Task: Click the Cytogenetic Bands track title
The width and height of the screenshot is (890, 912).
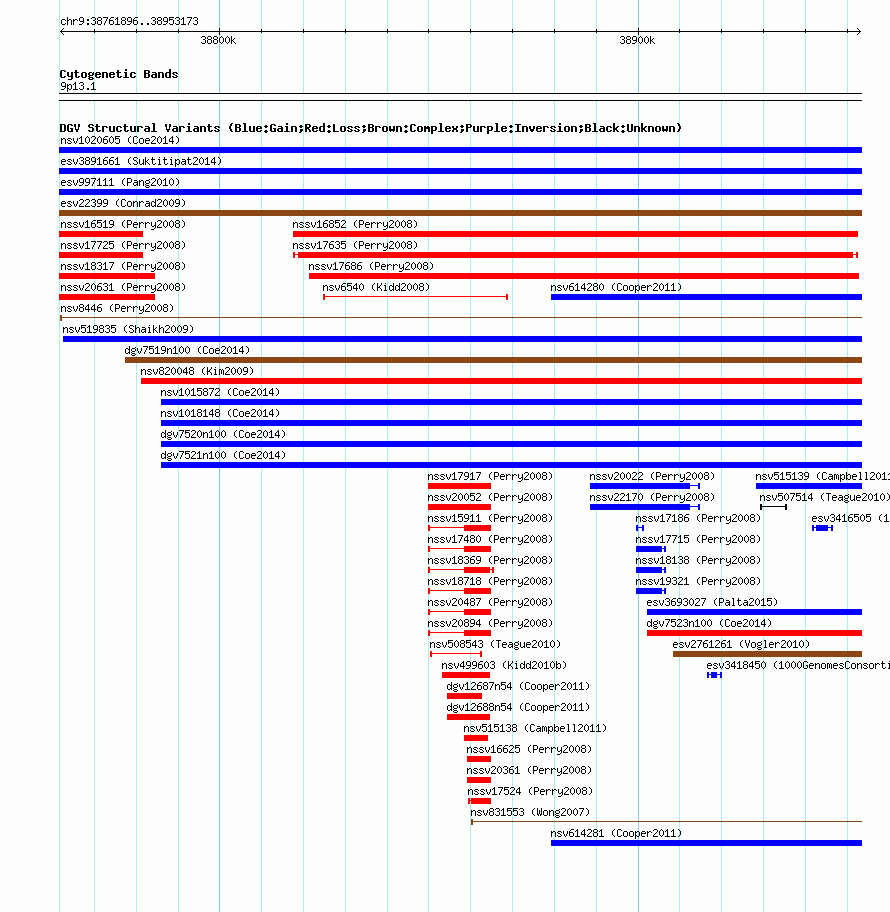Action: (x=119, y=74)
